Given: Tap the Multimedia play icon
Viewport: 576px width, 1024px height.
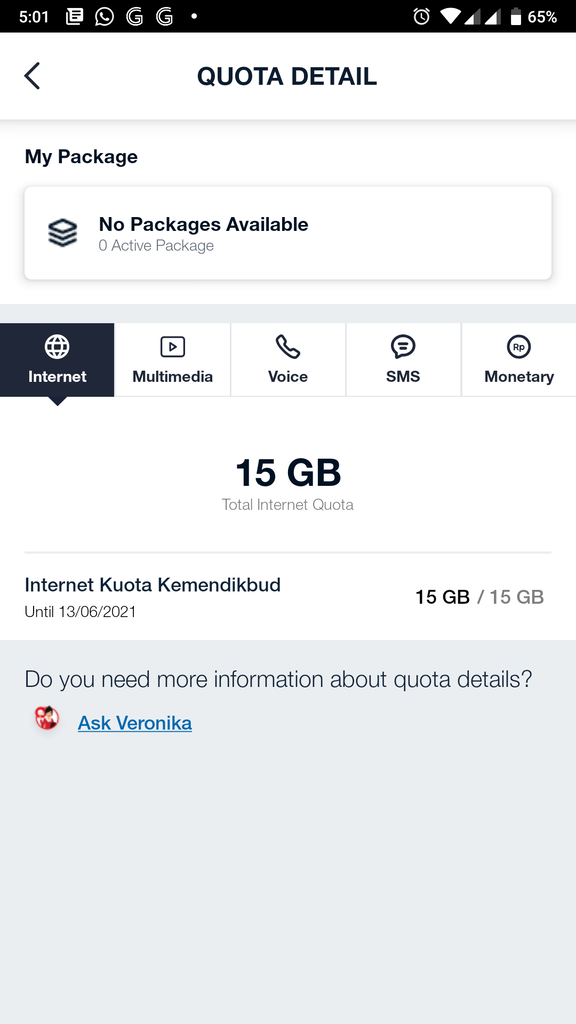Looking at the screenshot, I should tap(172, 347).
